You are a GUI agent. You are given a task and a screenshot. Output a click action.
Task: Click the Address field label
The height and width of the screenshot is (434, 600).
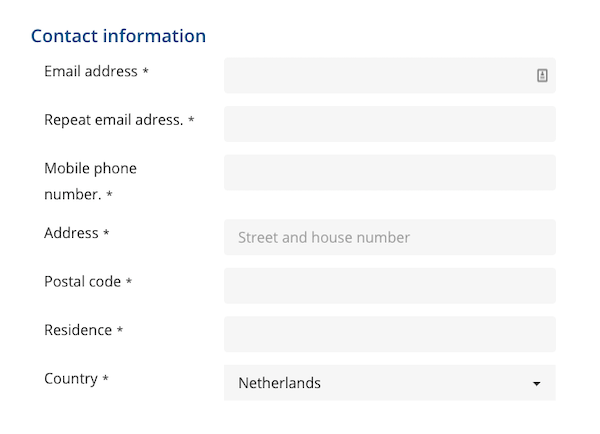coord(71,233)
